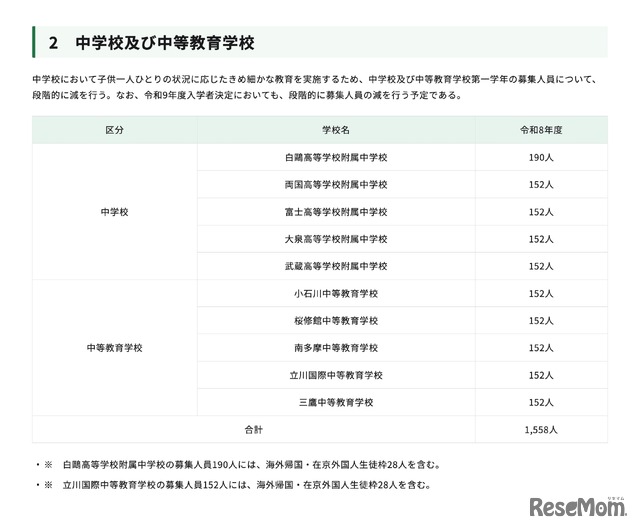Click 南多摩中等教育学校 school name
This screenshot has height=530, width=640.
click(x=336, y=348)
